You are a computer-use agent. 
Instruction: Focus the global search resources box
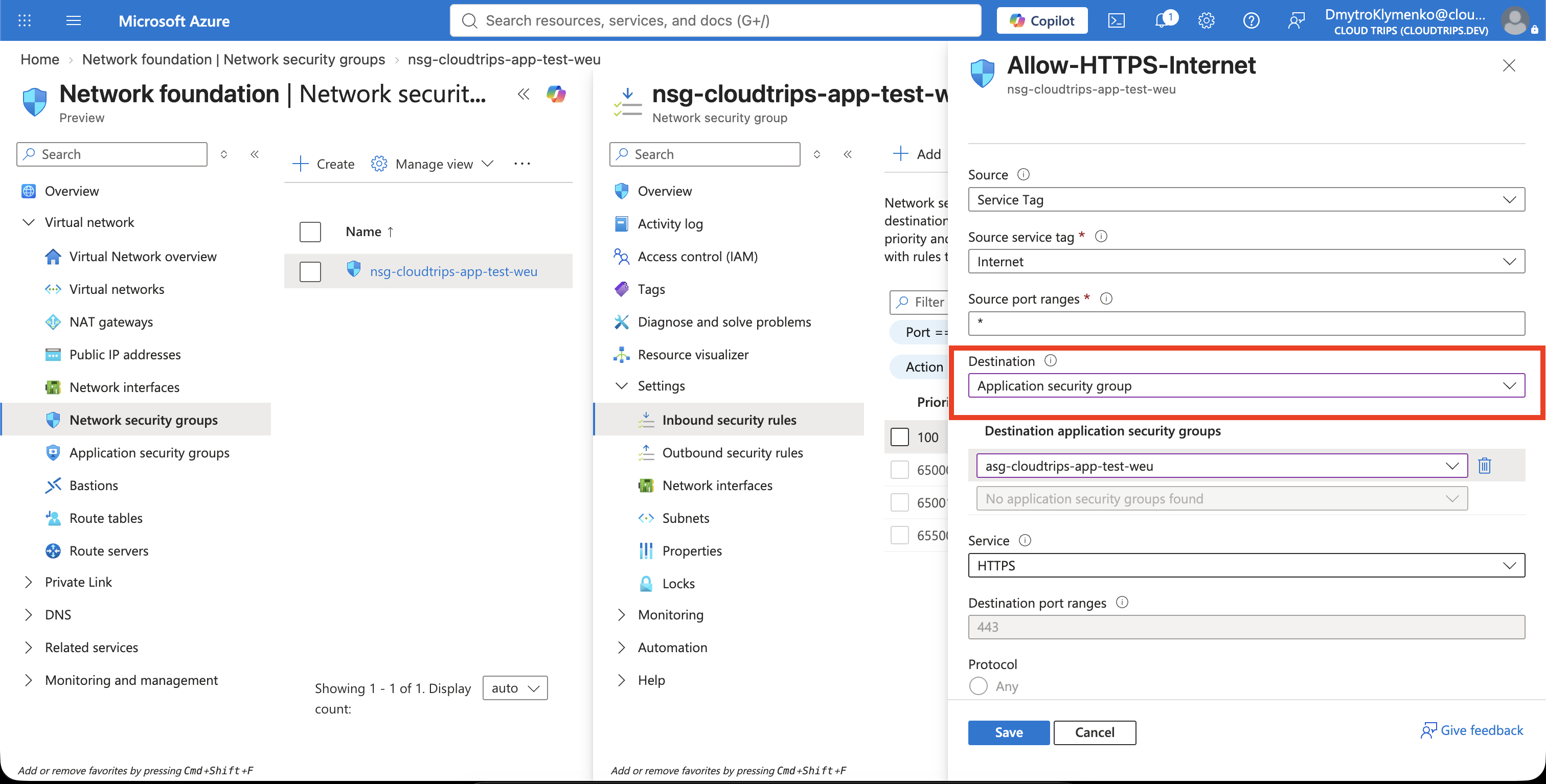coord(715,21)
